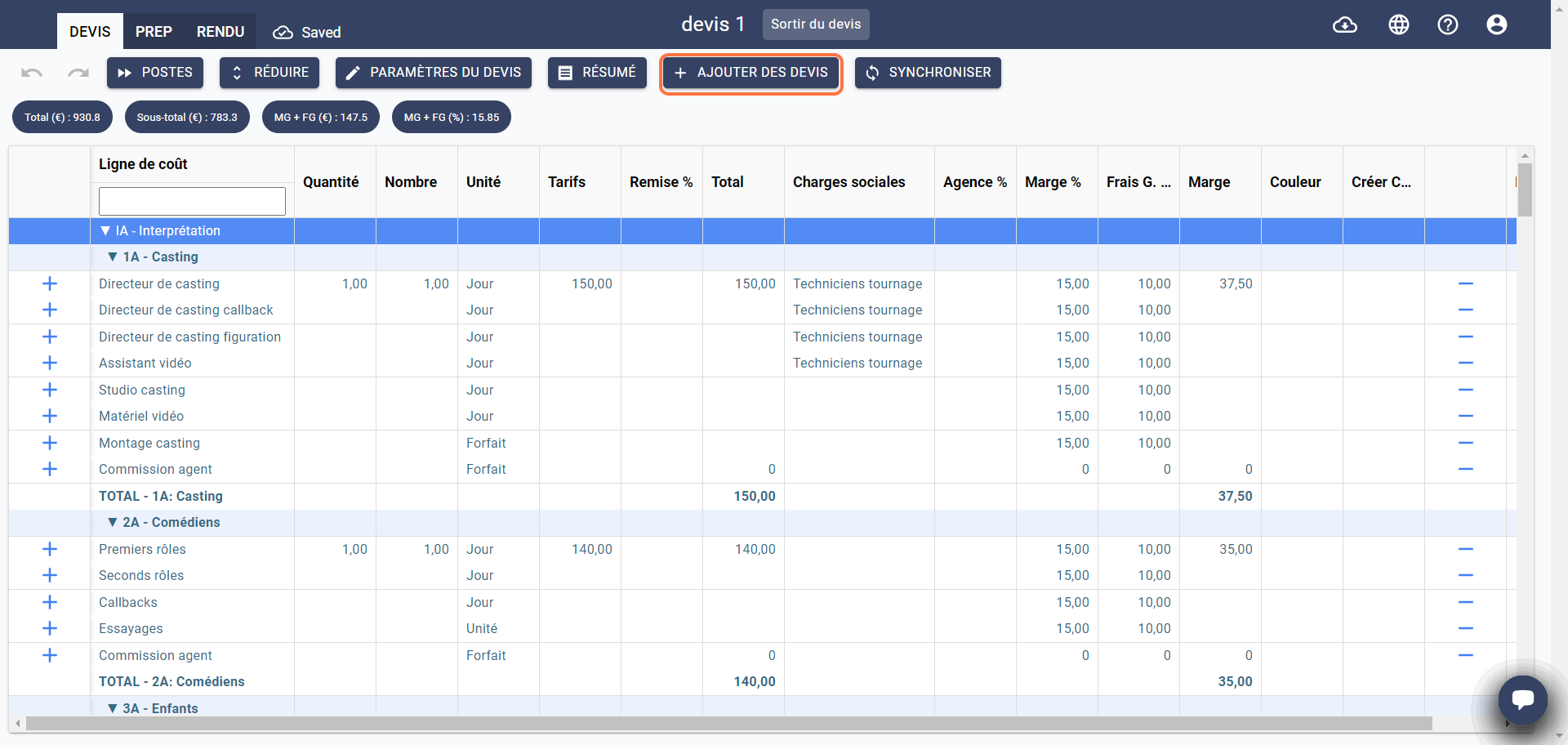Screen dimensions: 1568x745
Task: Open the cloud download icon
Action: click(x=1345, y=25)
